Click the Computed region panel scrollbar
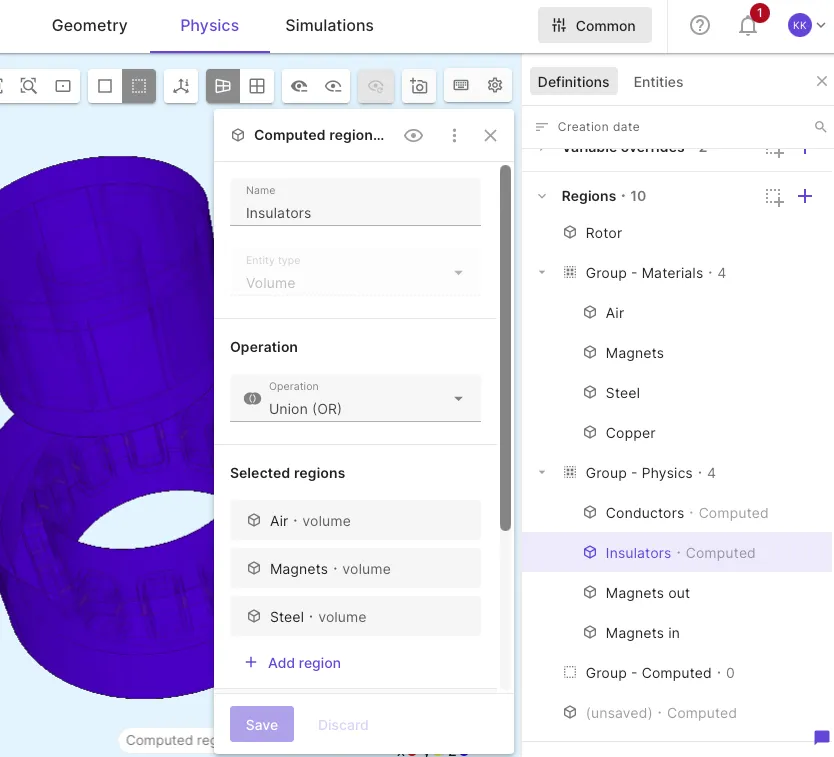 tap(505, 348)
